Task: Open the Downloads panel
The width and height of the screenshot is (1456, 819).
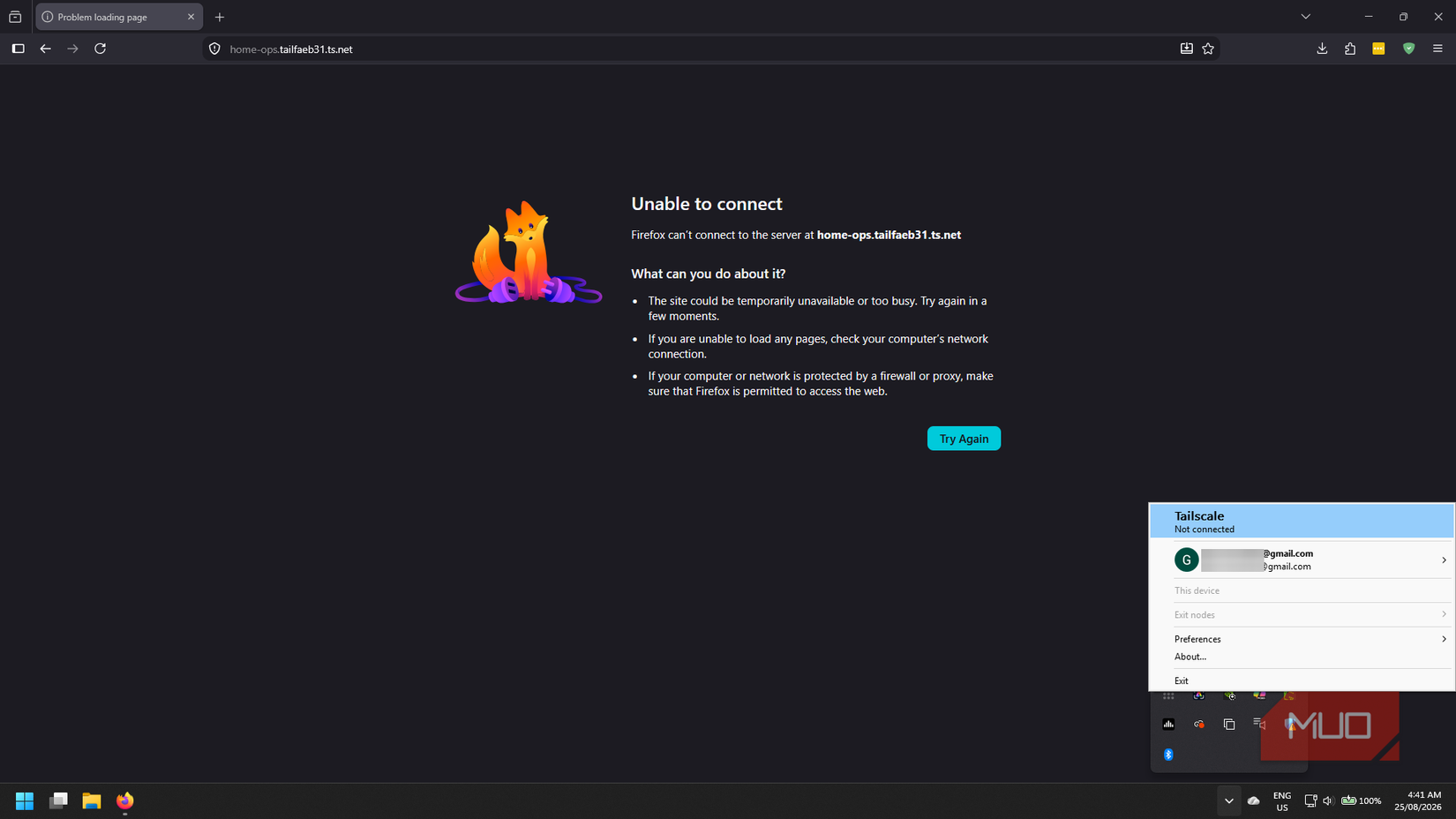Action: coord(1322,49)
